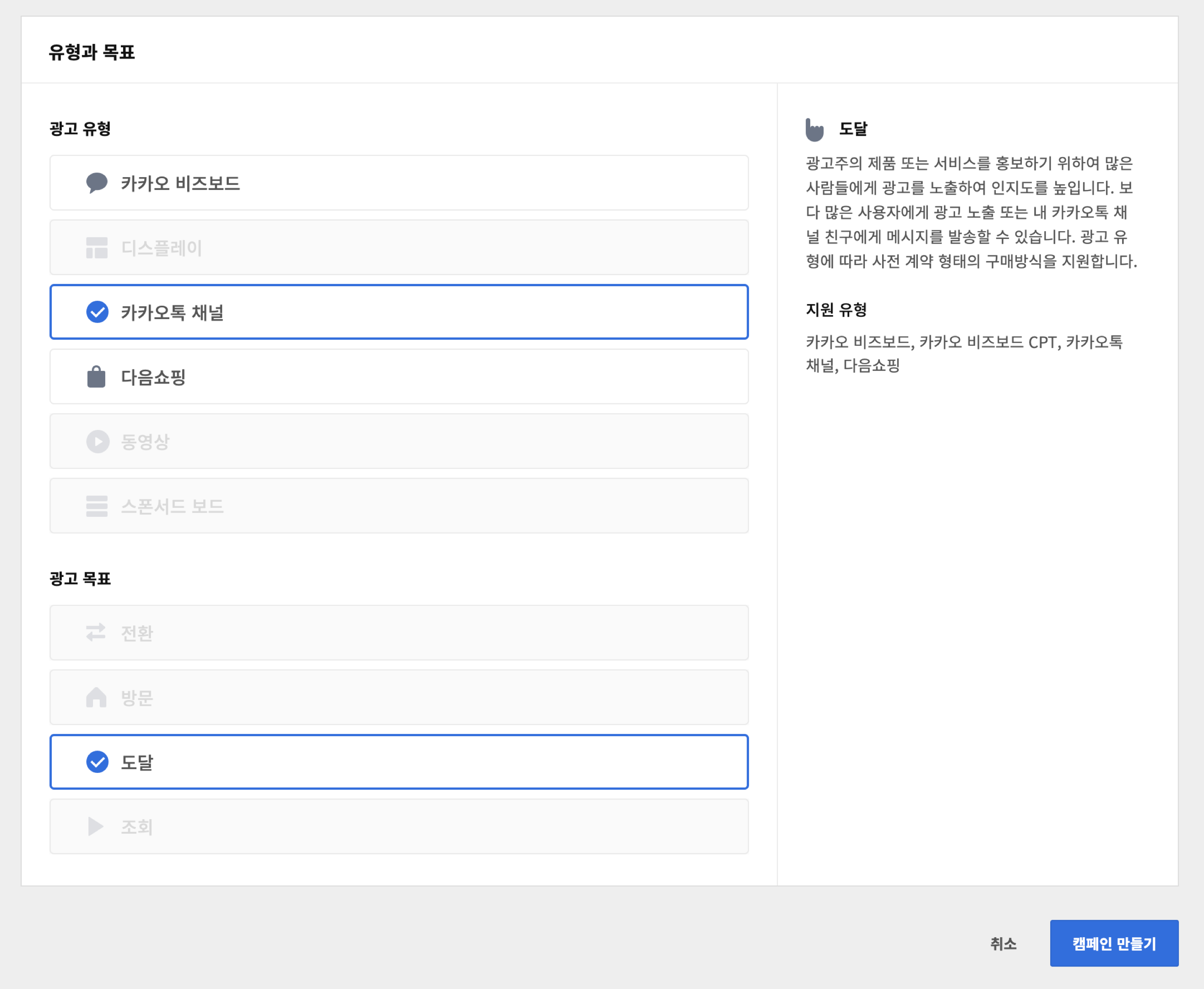
Task: Click the 지원 유형 heading
Action: (836, 310)
